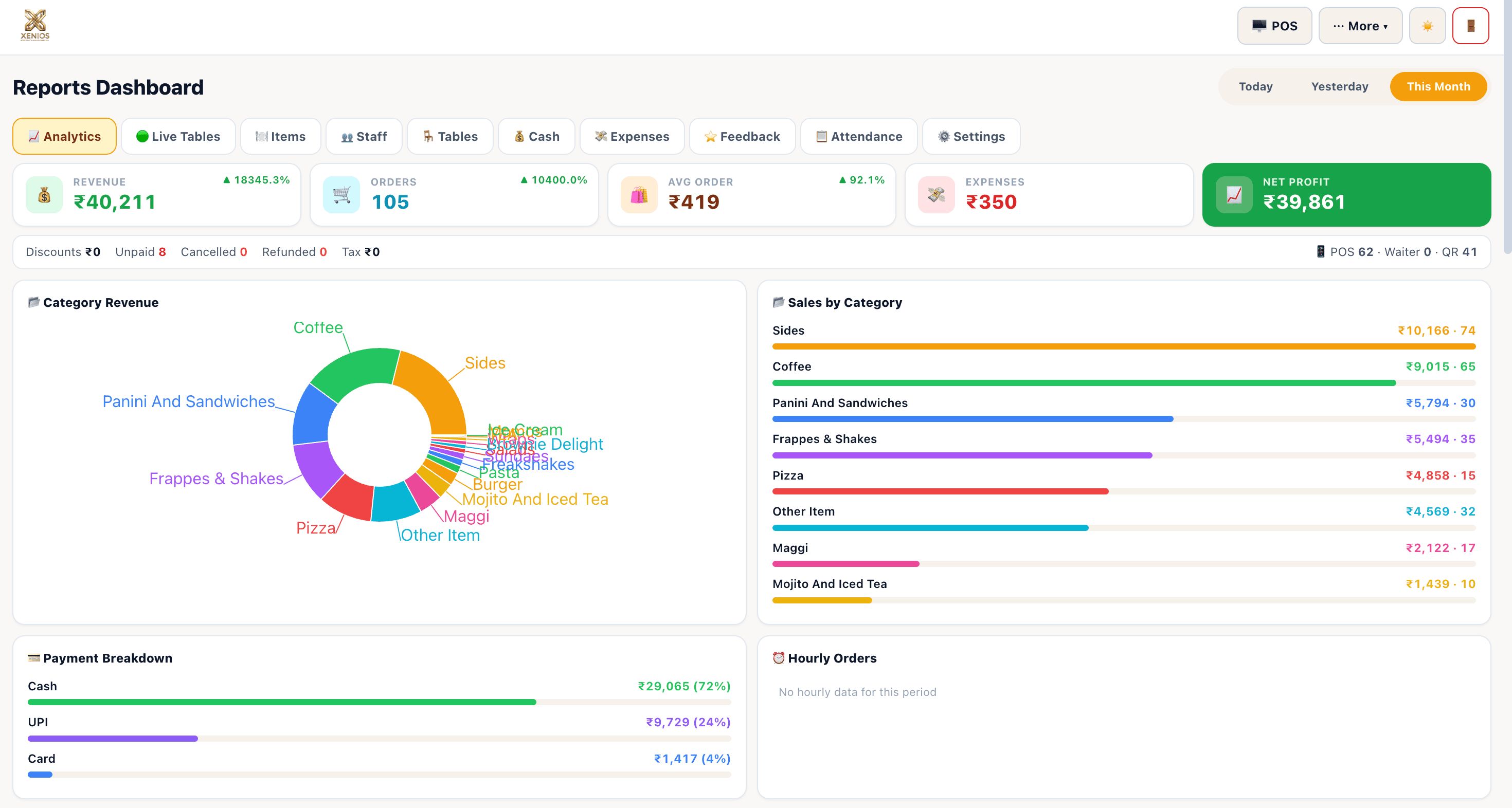Open the POS screen button
1512x808 pixels.
pos(1274,26)
